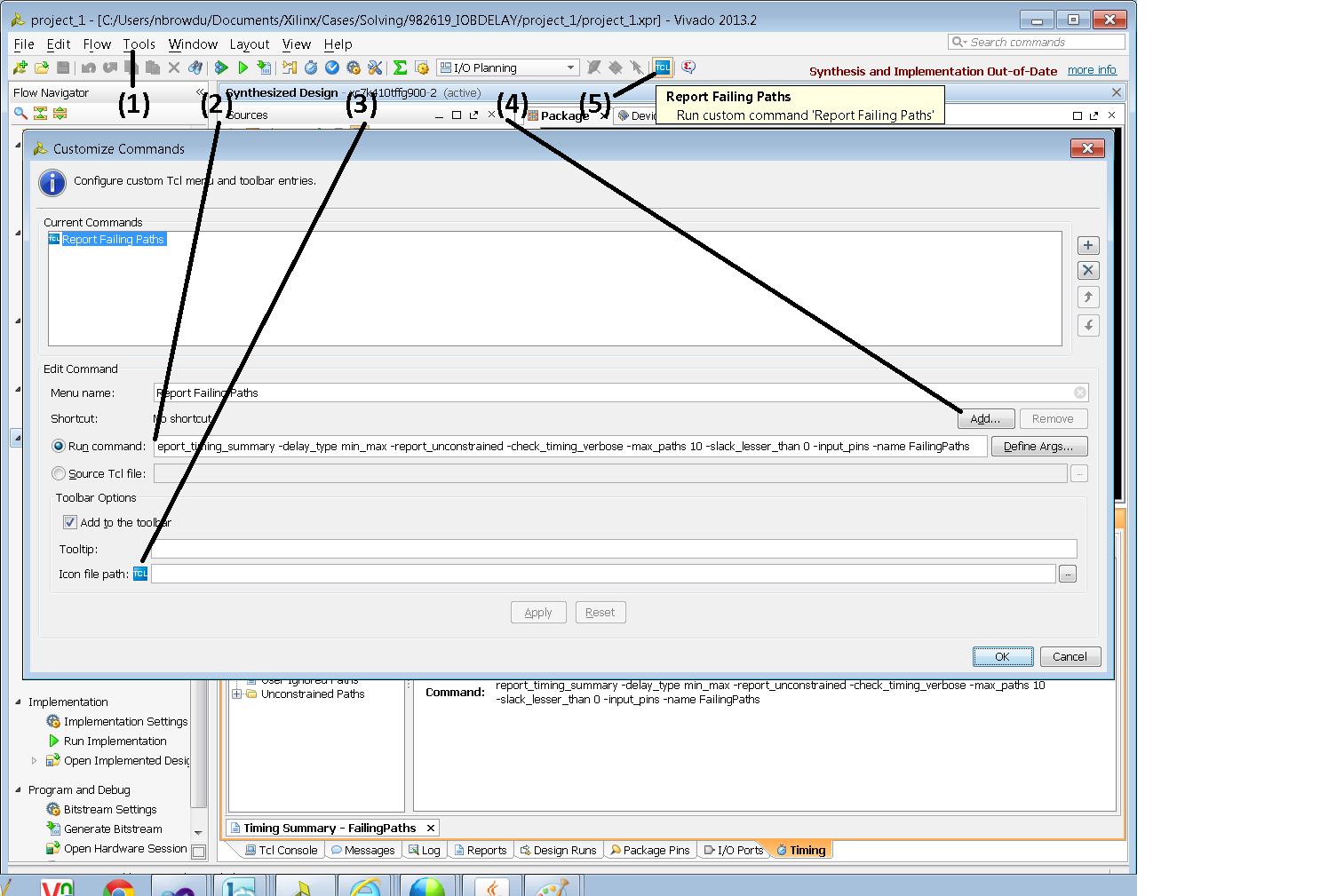Click the green Run Implementation toolbar arrow
Screen dimensions: 1336x896
(243, 67)
